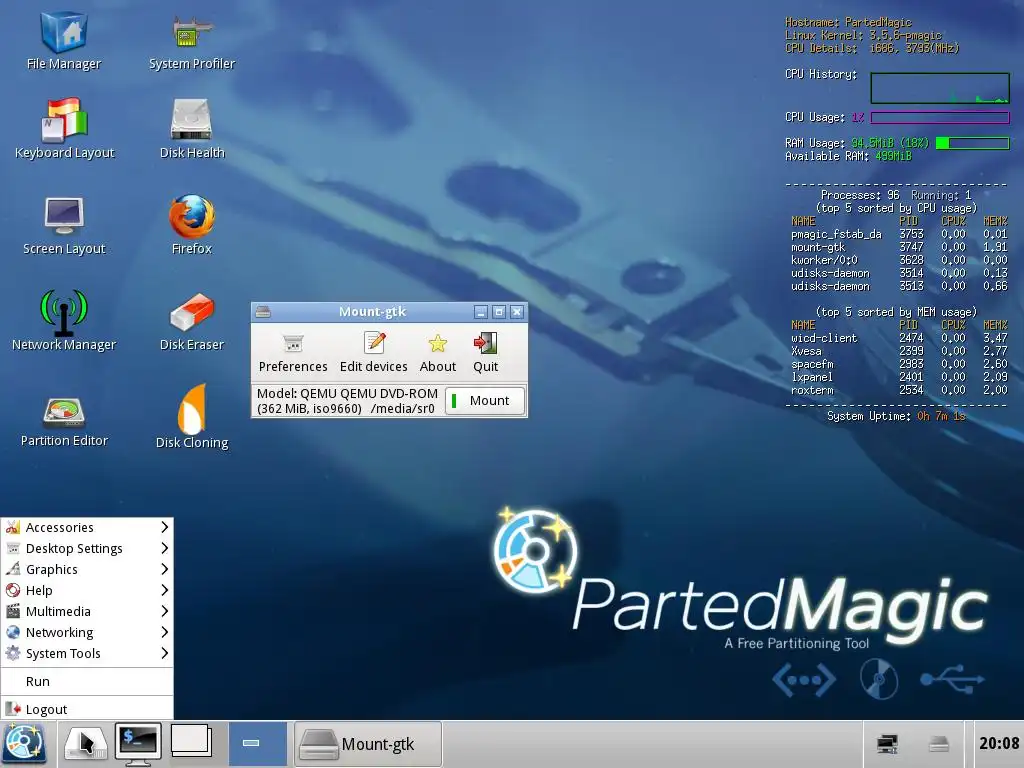Click the chevron next to Networking
The width and height of the screenshot is (1024, 768).
[x=165, y=632]
